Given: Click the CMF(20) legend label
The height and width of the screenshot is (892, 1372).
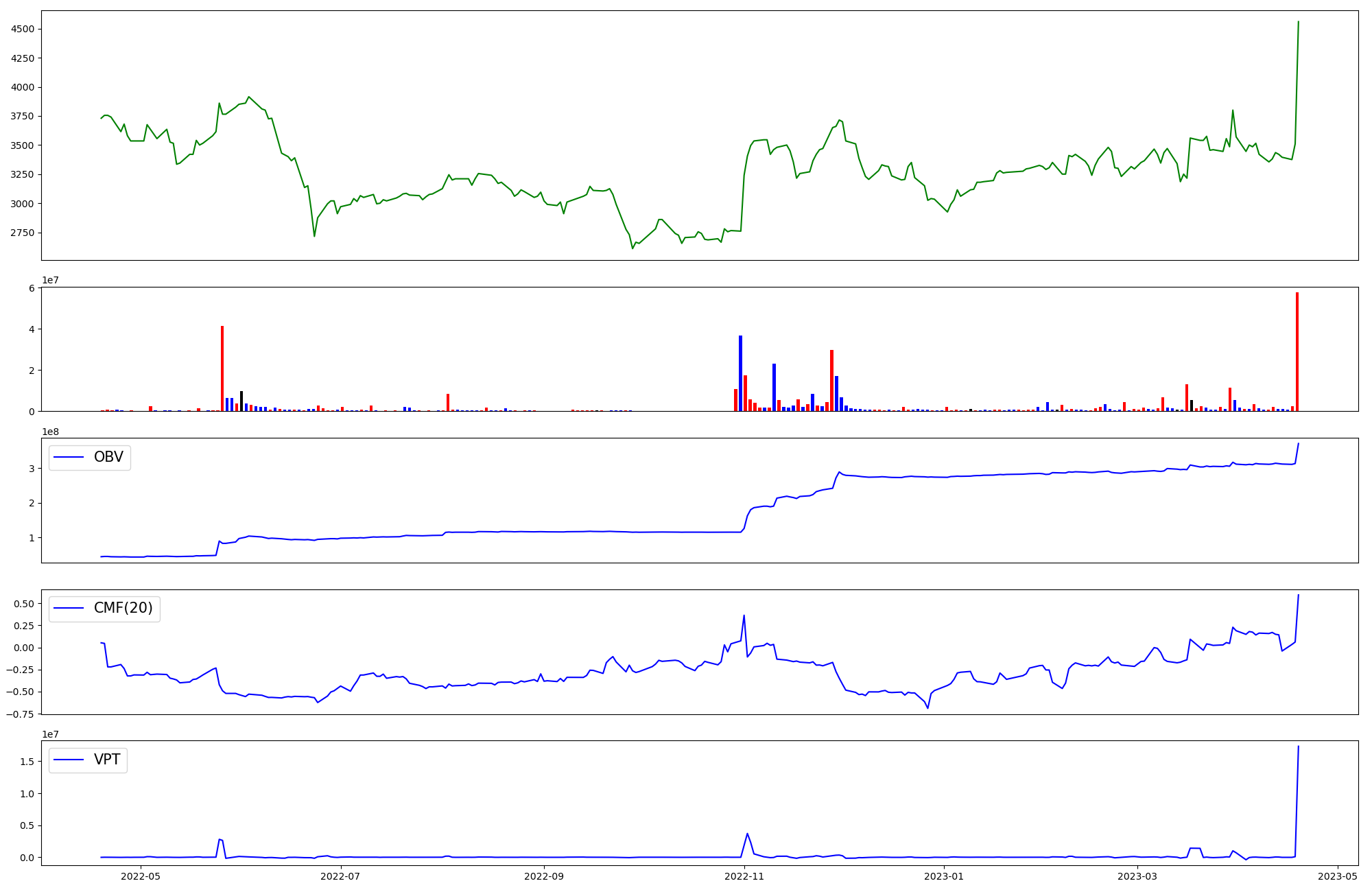Looking at the screenshot, I should [x=123, y=609].
